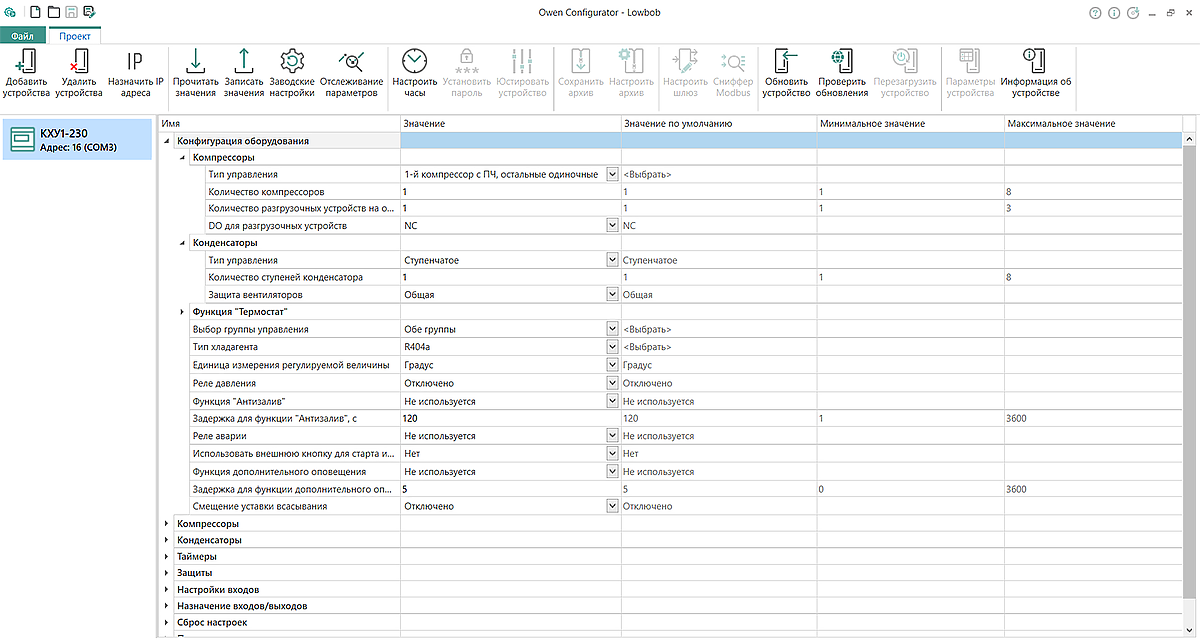Open compressor Тип управления dropdown
Viewport: 1200px width, 640px height.
tap(612, 175)
